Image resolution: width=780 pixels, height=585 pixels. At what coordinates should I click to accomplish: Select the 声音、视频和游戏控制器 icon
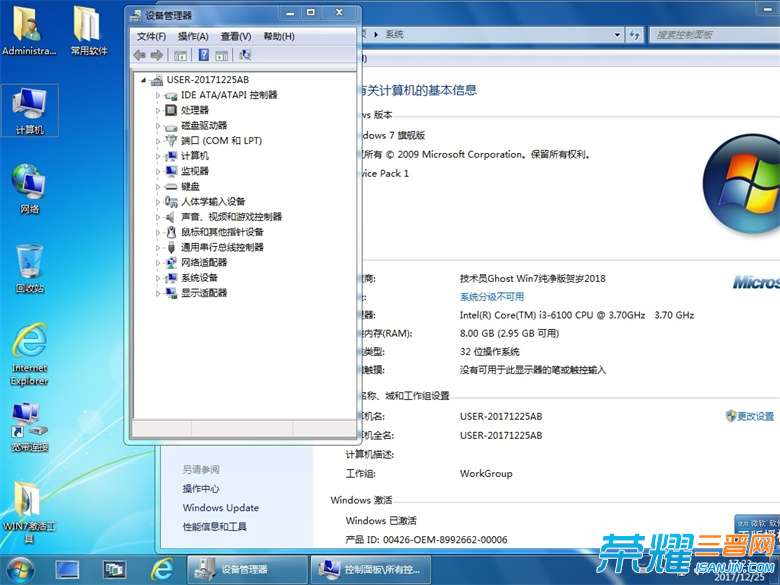click(x=170, y=217)
